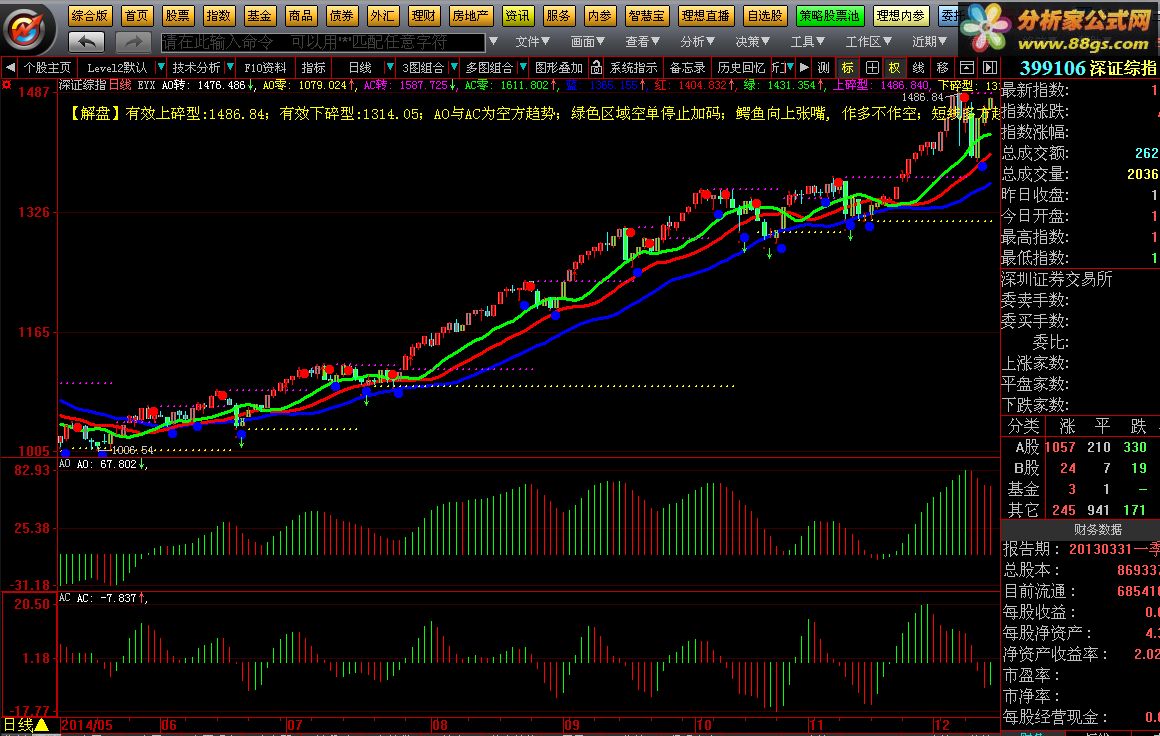This screenshot has height=736, width=1160.
Task: Expand the 多图组合 dropdown arrow
Action: (x=523, y=67)
